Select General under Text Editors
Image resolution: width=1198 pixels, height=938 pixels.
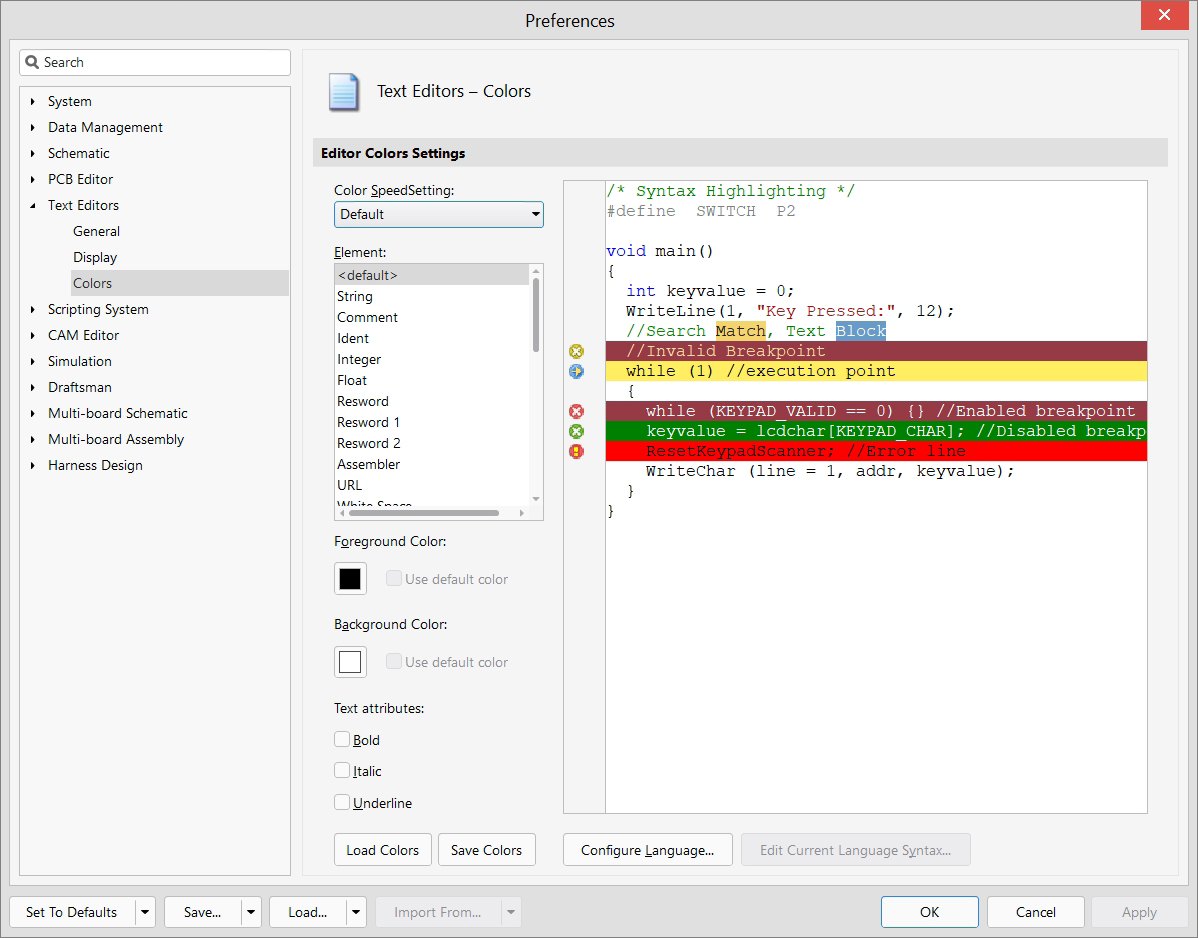[x=96, y=231]
